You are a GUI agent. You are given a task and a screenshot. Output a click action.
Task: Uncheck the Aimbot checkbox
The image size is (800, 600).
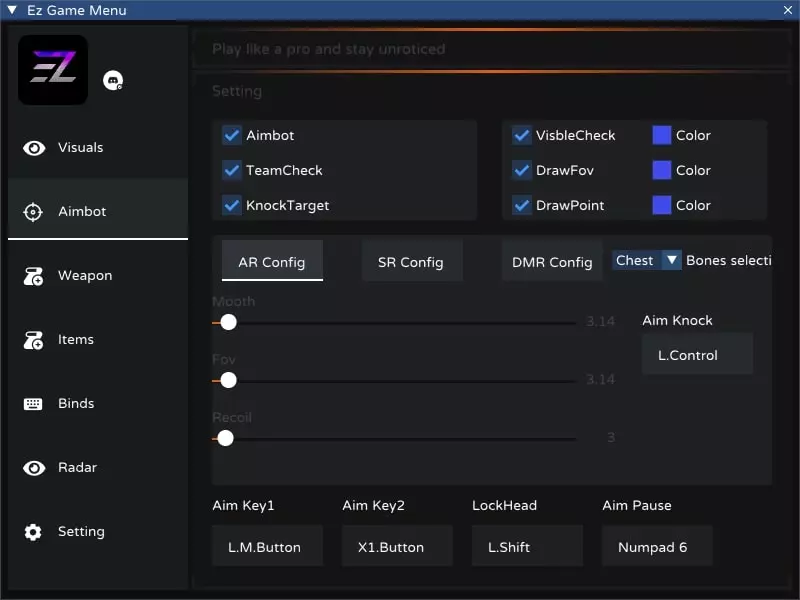[x=232, y=136]
